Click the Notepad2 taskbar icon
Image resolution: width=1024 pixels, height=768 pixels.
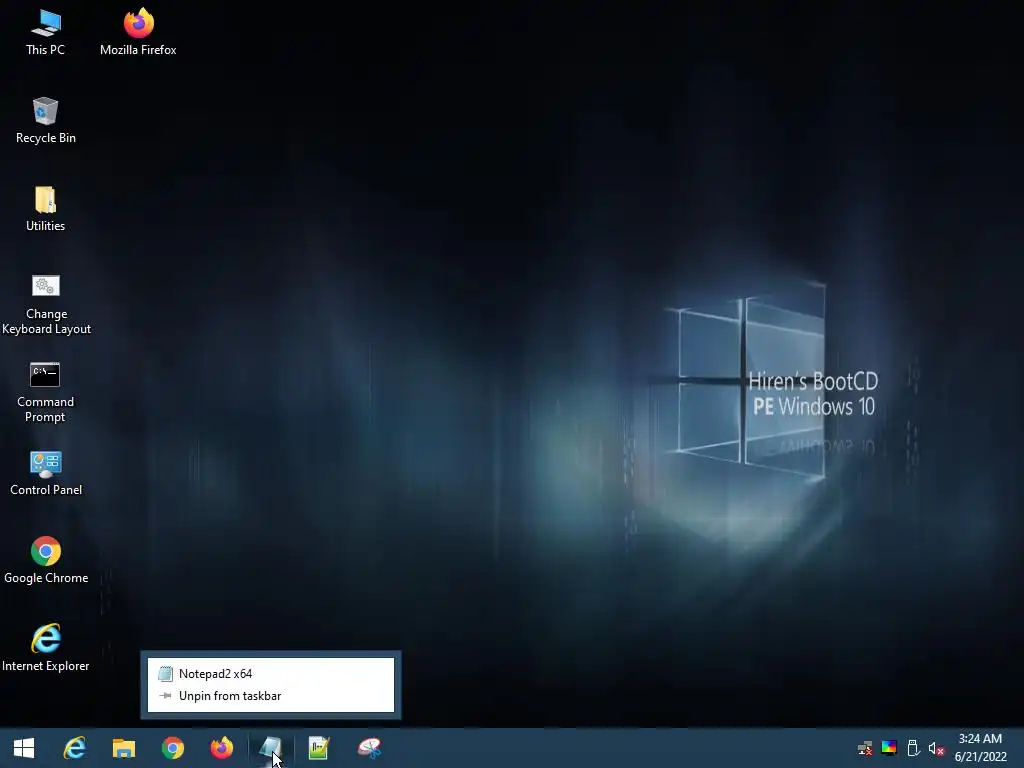(x=270, y=748)
